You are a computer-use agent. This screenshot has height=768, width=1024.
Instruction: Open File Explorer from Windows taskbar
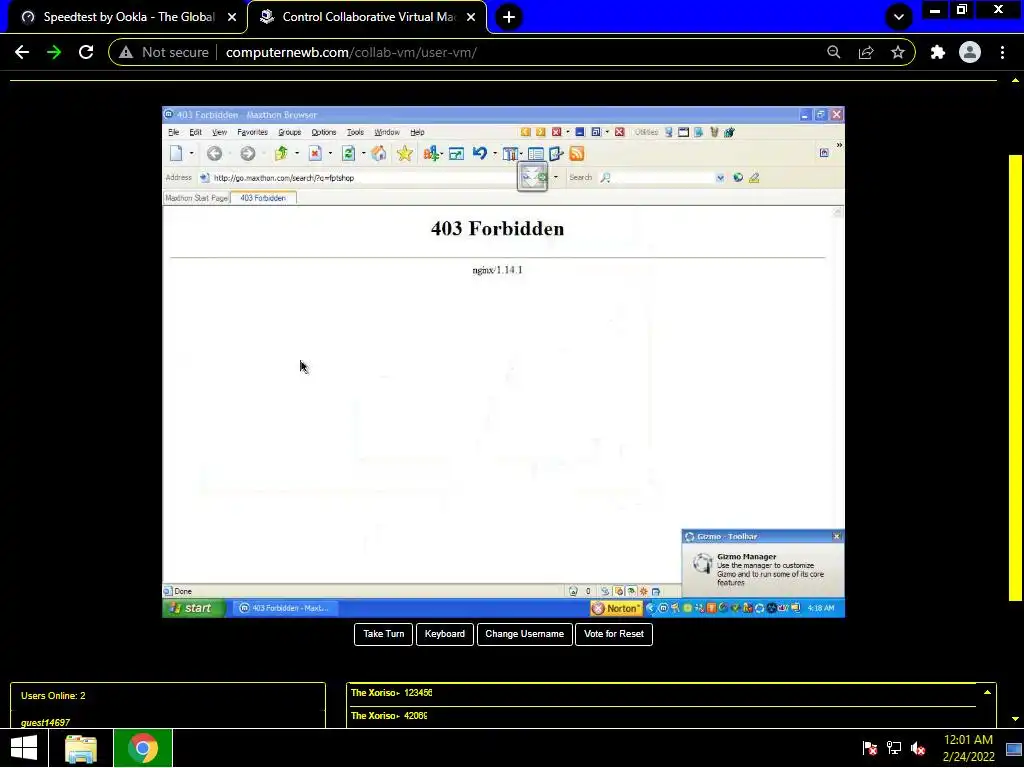pos(81,748)
